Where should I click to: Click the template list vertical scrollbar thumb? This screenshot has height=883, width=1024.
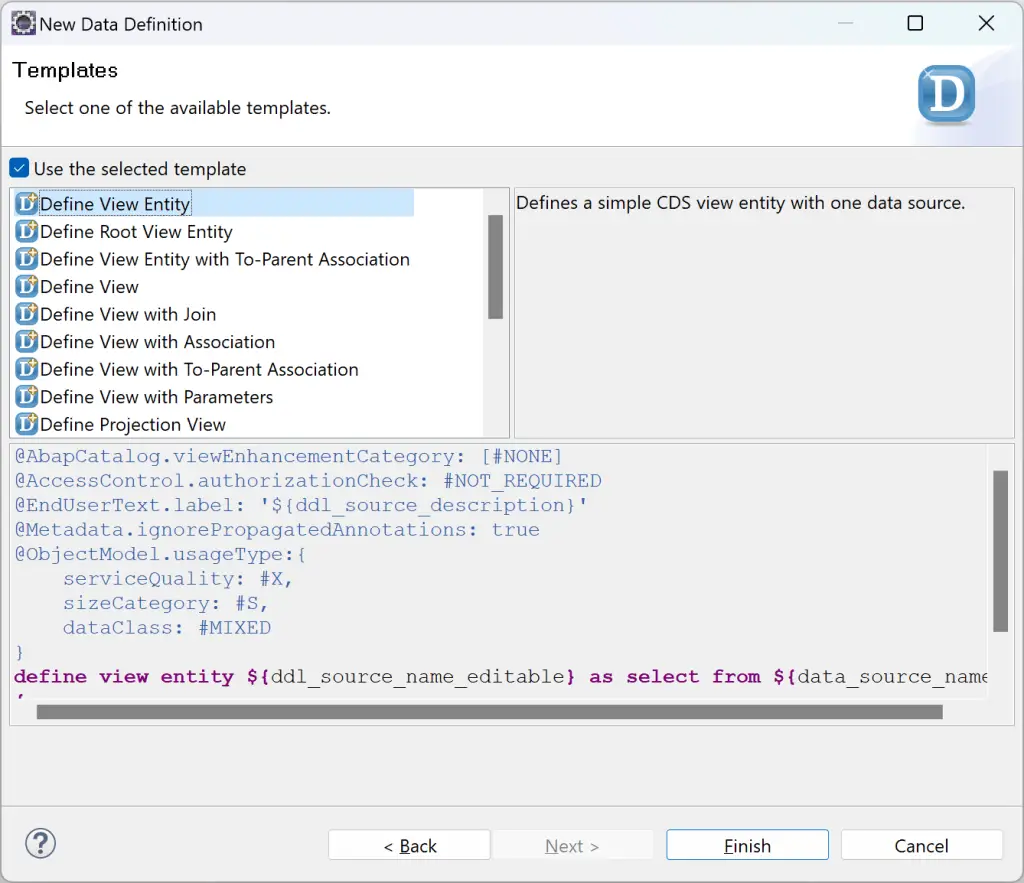[x=496, y=267]
